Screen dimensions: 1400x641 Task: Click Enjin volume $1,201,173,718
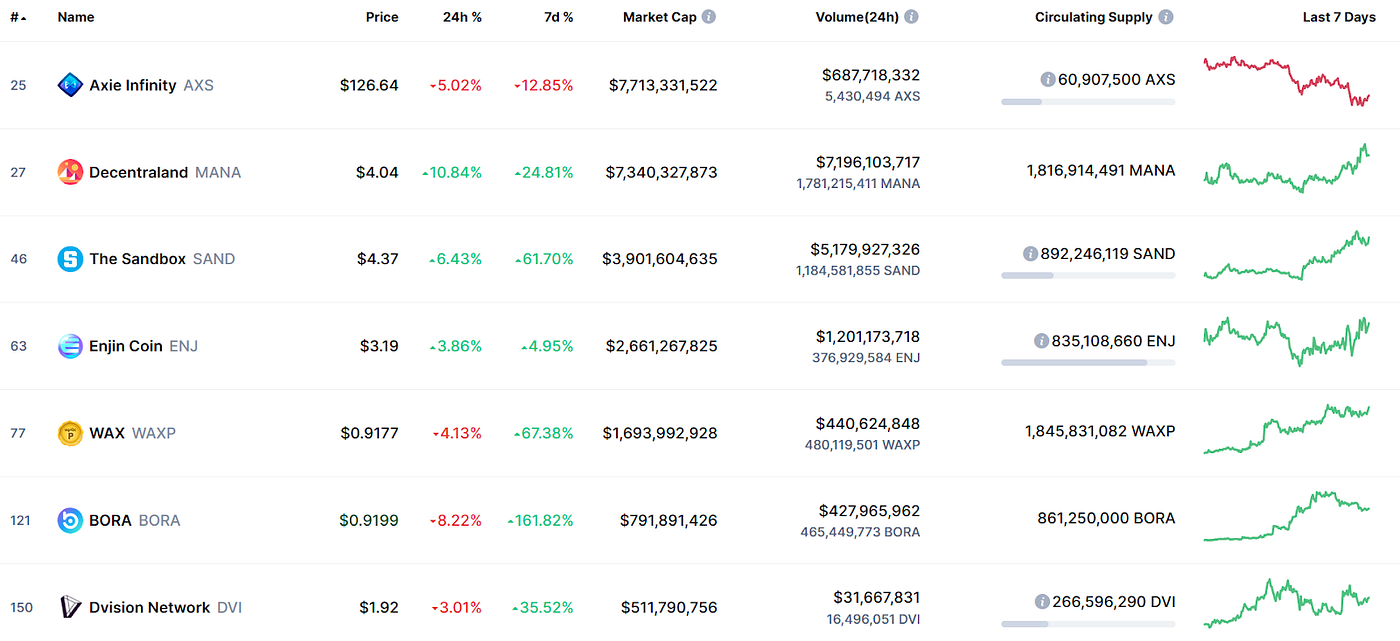click(x=867, y=336)
